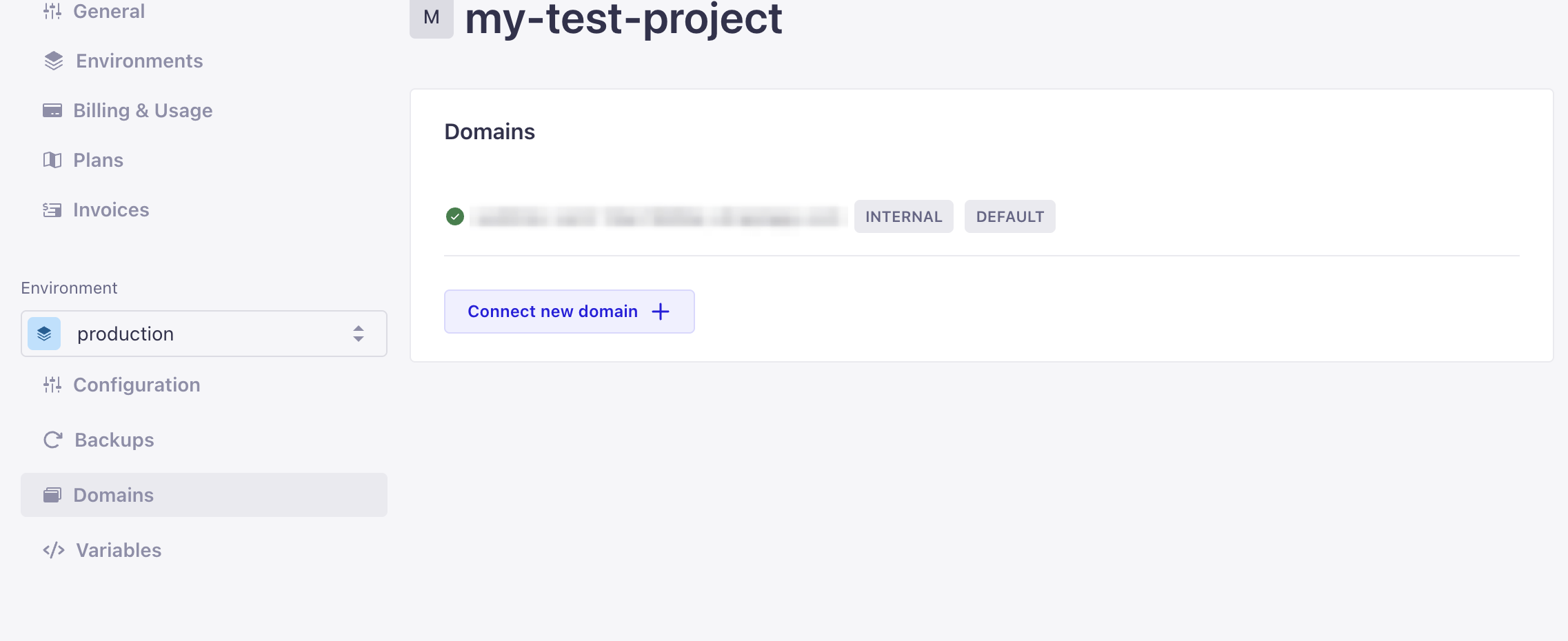
Task: Click the General sliders icon
Action: click(52, 11)
